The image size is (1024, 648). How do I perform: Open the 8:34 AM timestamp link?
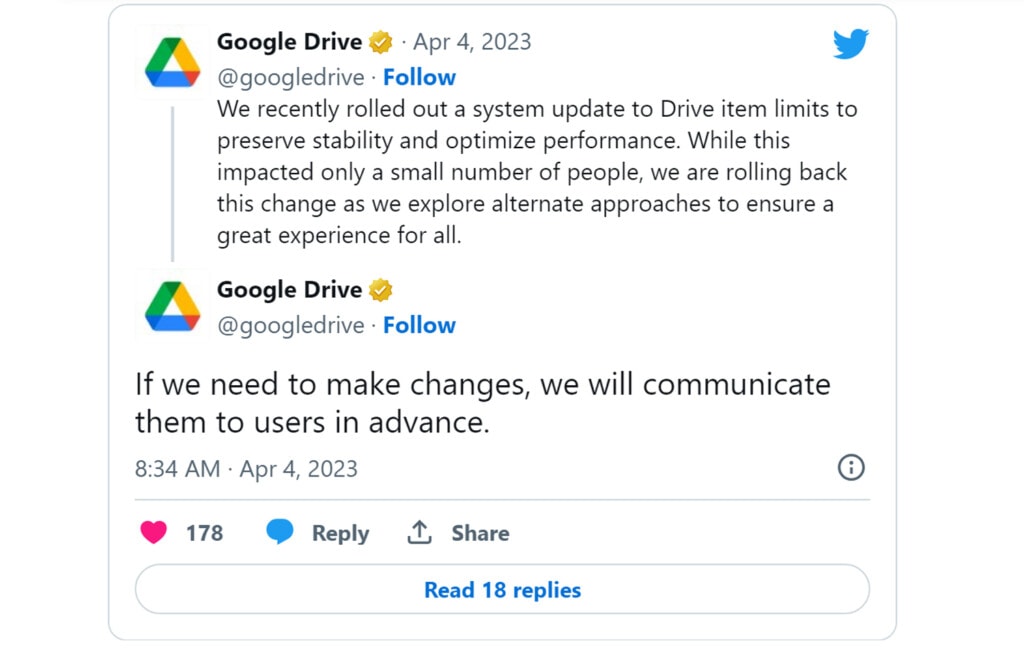[246, 469]
